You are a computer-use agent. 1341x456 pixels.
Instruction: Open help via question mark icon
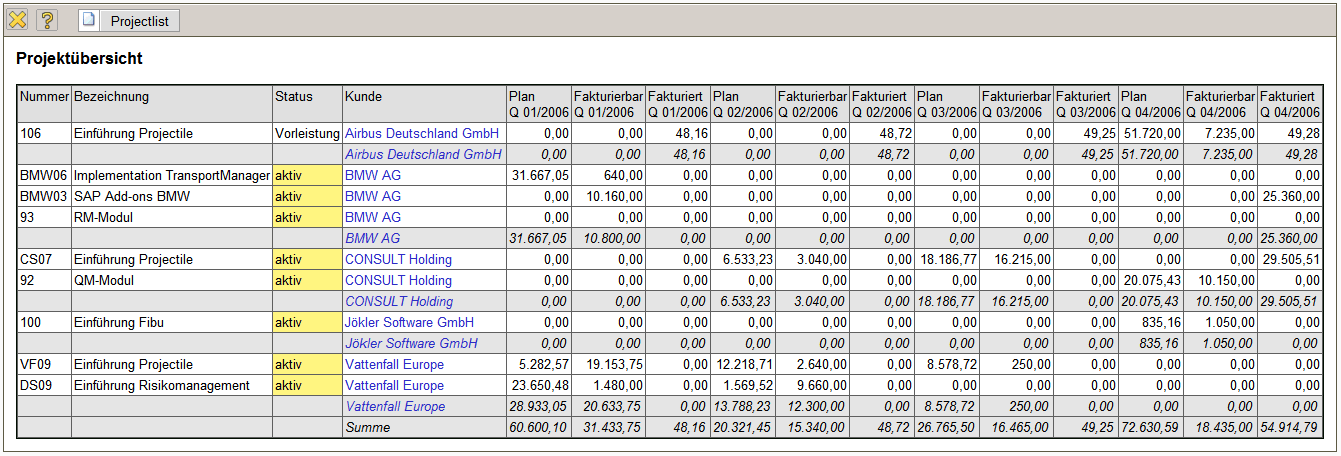pyautogui.click(x=47, y=19)
